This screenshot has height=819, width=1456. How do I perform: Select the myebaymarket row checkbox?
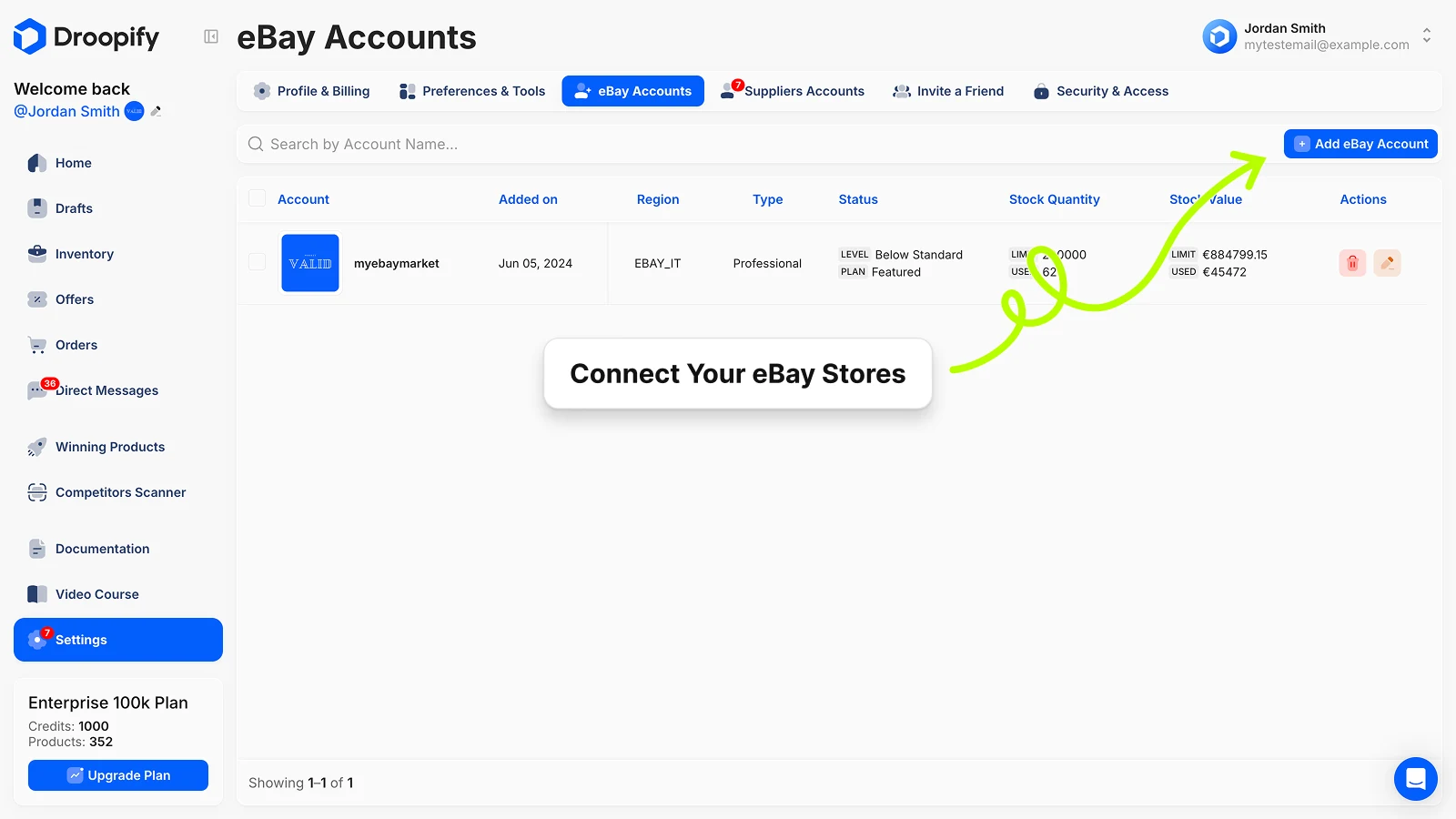coord(258,262)
